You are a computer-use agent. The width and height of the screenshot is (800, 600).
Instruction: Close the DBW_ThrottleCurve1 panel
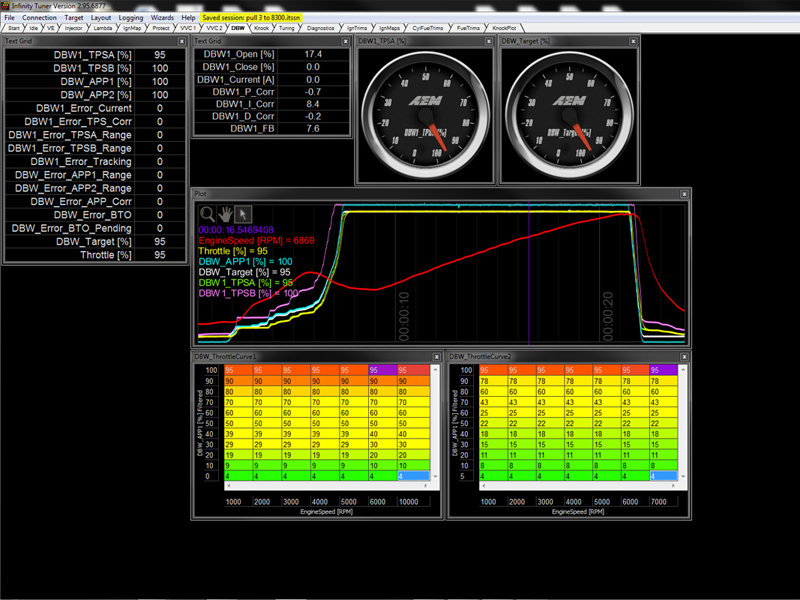pyautogui.click(x=437, y=357)
